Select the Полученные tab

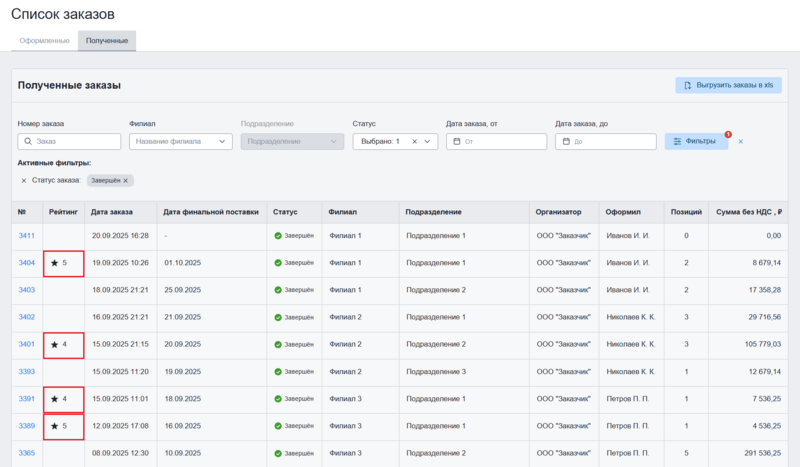(106, 40)
